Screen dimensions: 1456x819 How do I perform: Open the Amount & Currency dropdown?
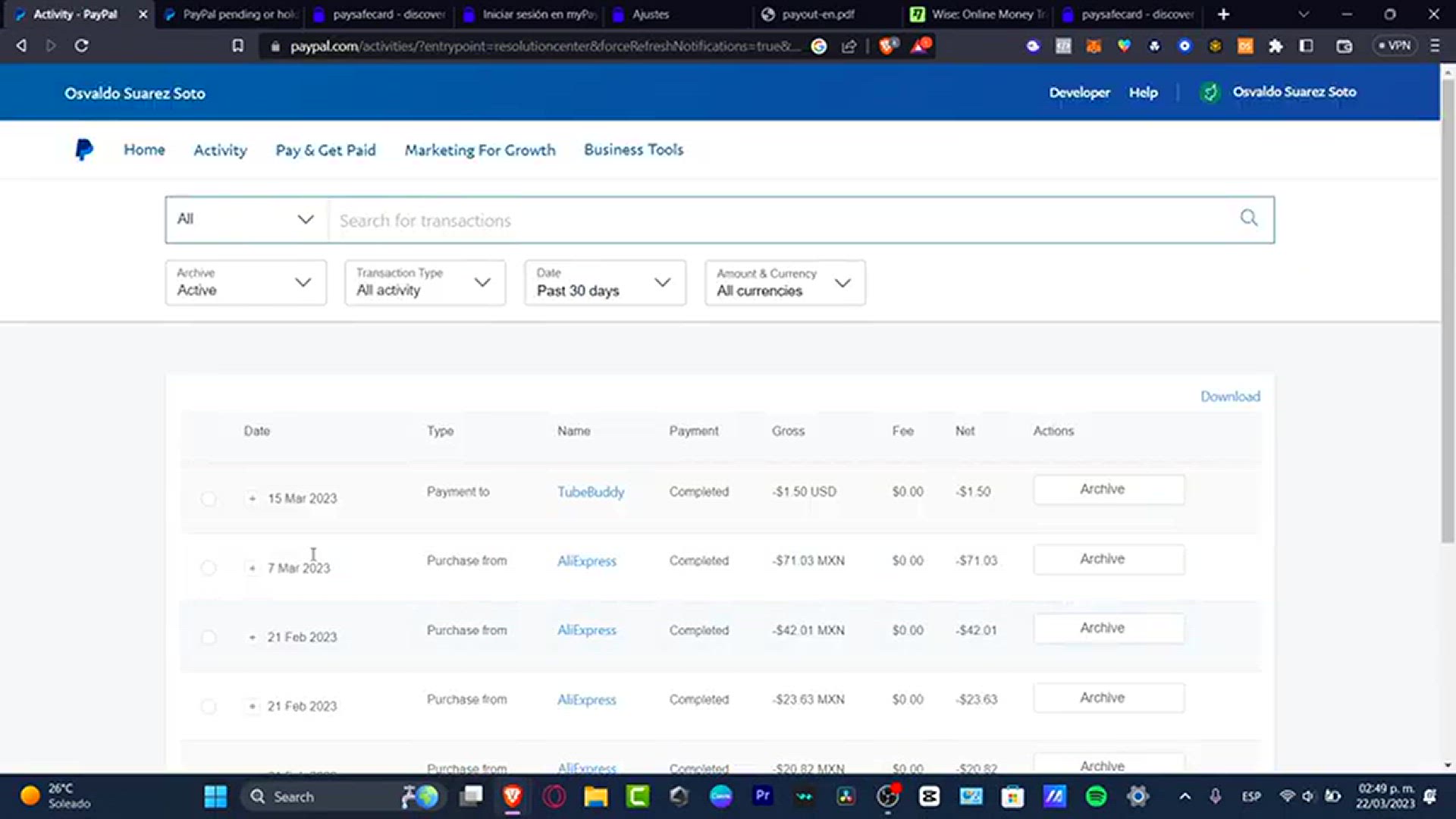(785, 282)
